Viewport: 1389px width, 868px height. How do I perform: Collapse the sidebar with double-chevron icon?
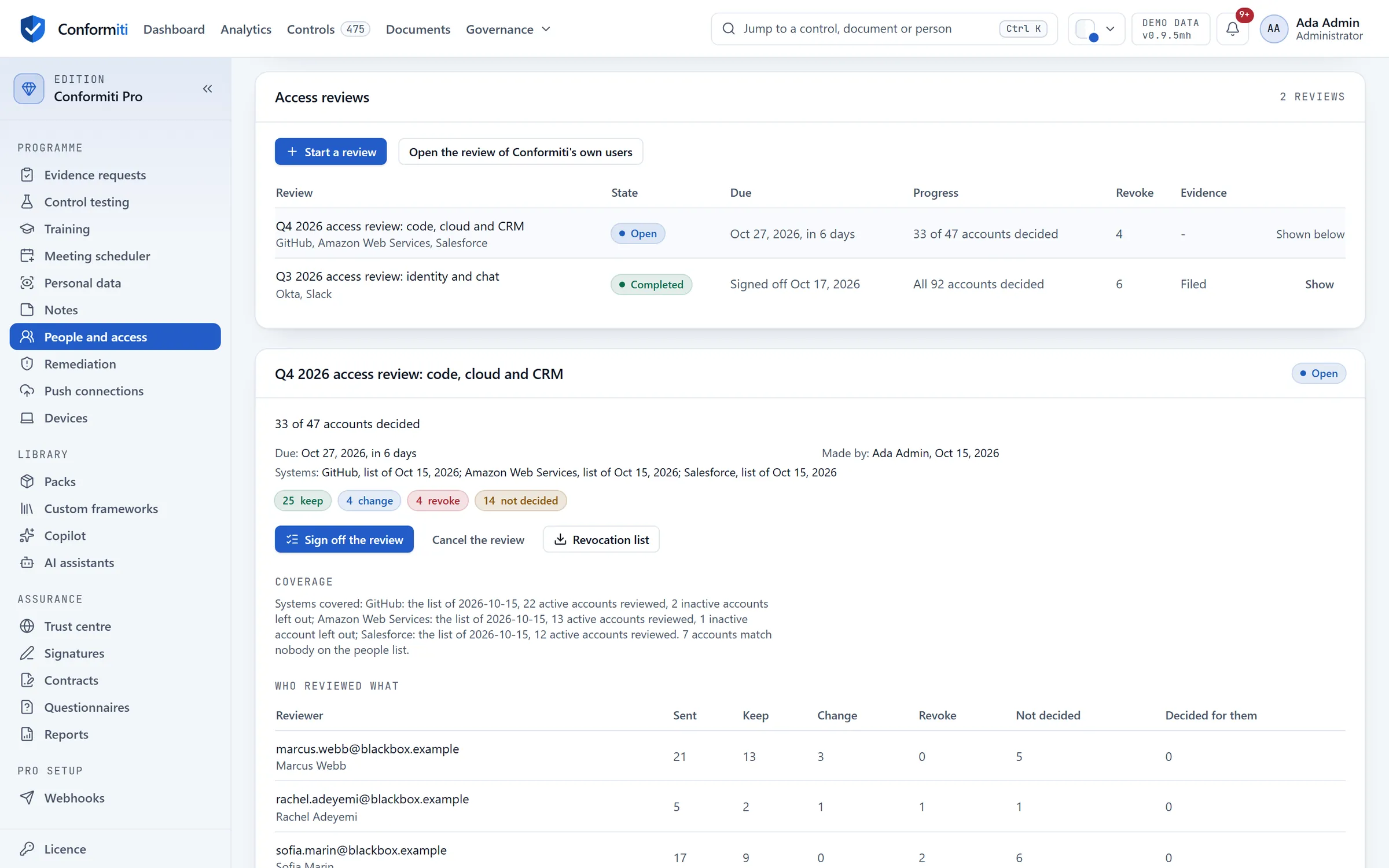pos(207,89)
